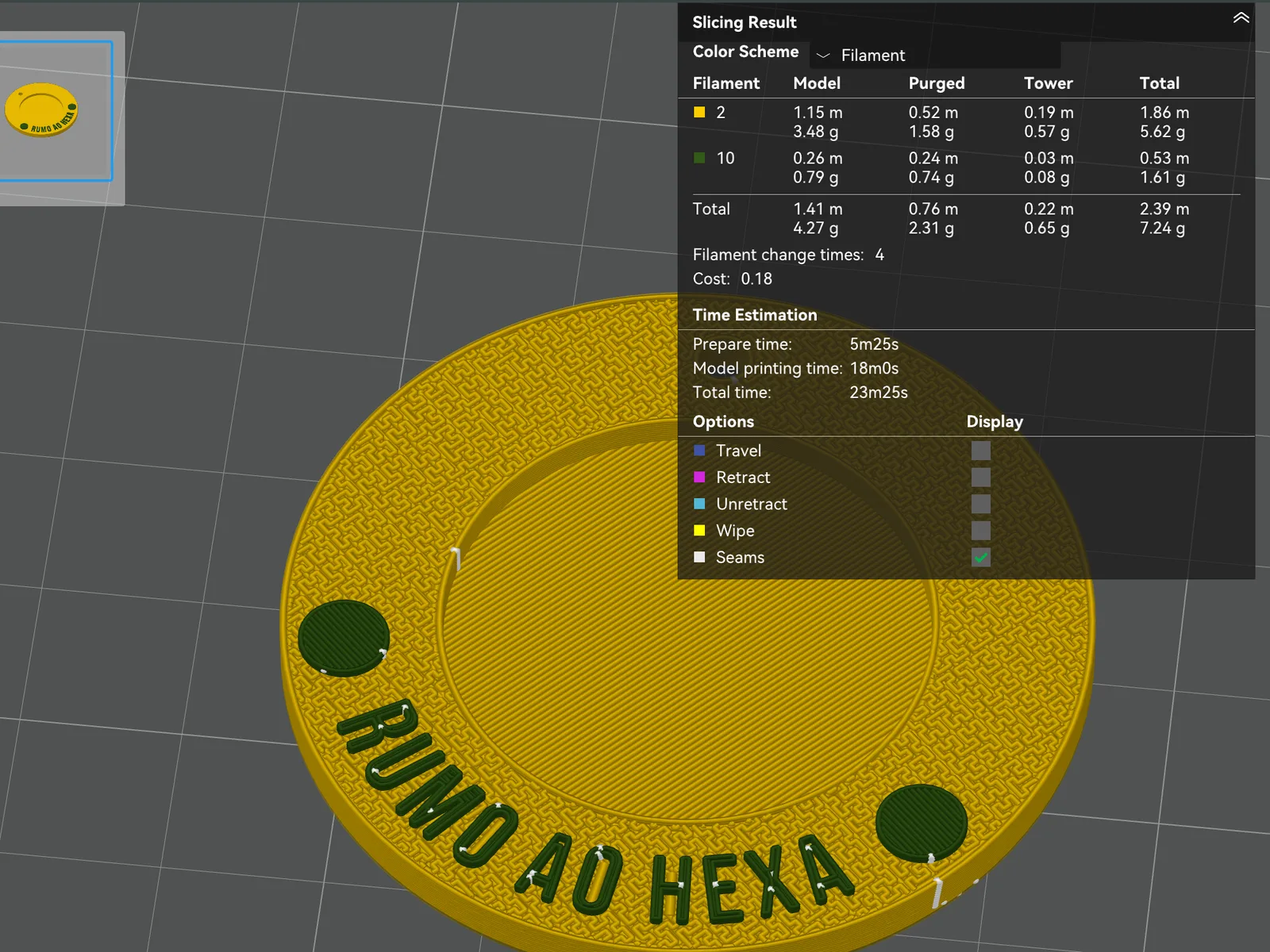Click the Time Estimation section header

coord(755,315)
